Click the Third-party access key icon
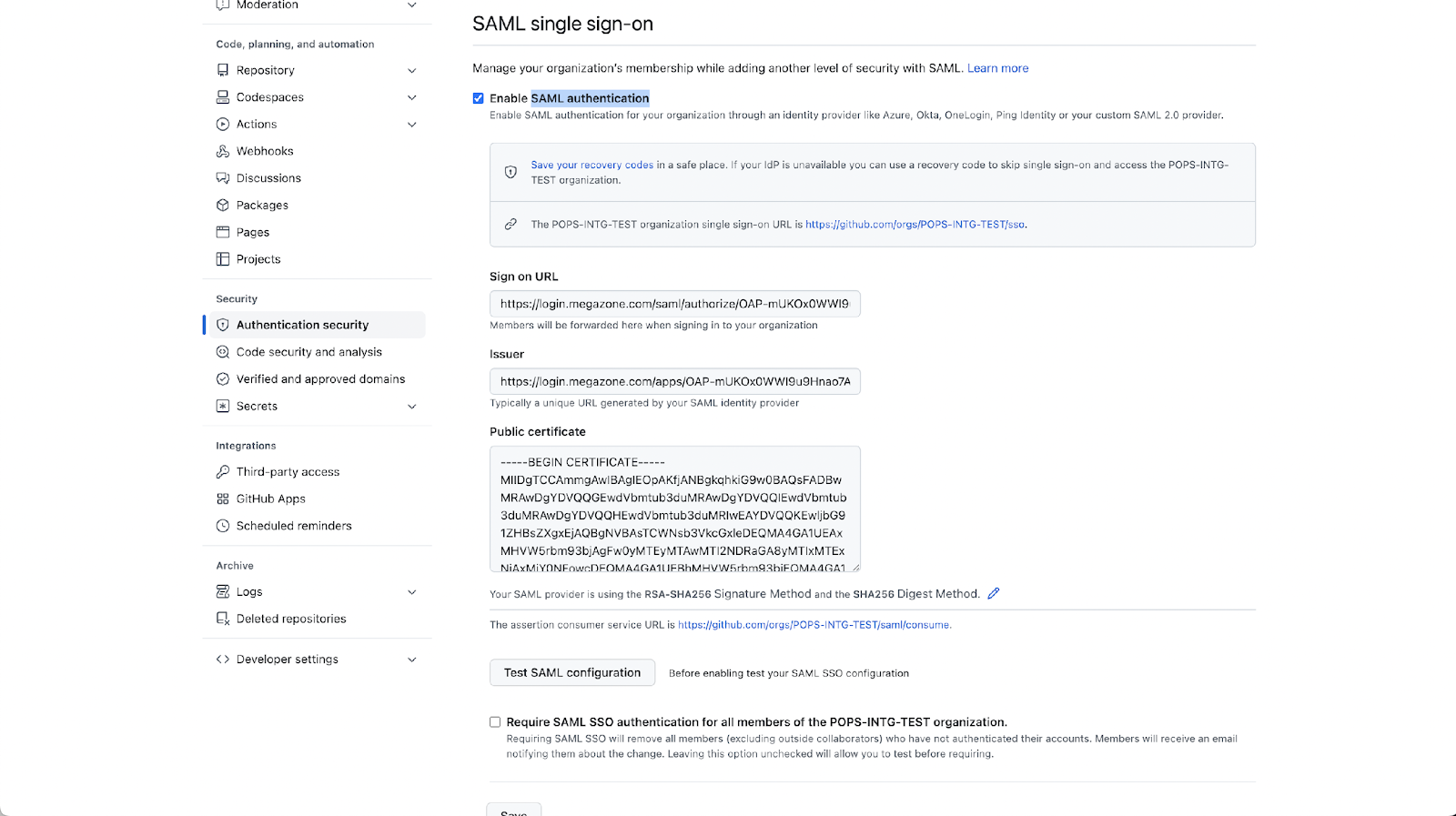The width and height of the screenshot is (1456, 816). [223, 472]
